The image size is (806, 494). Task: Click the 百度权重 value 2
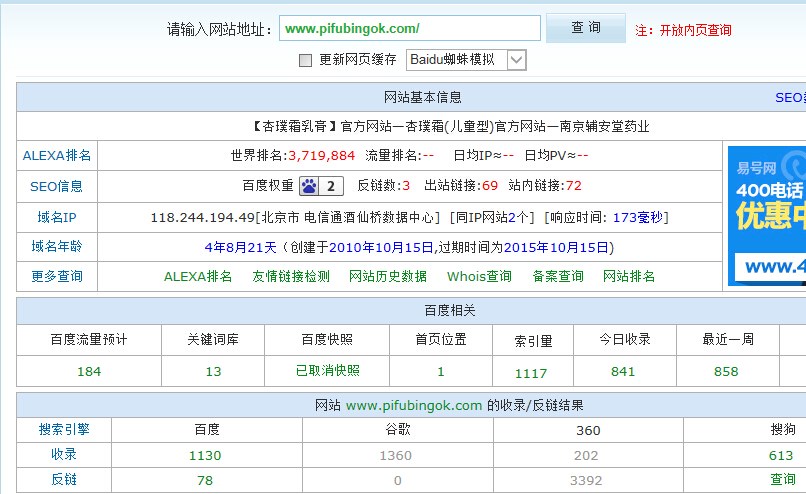(x=331, y=186)
